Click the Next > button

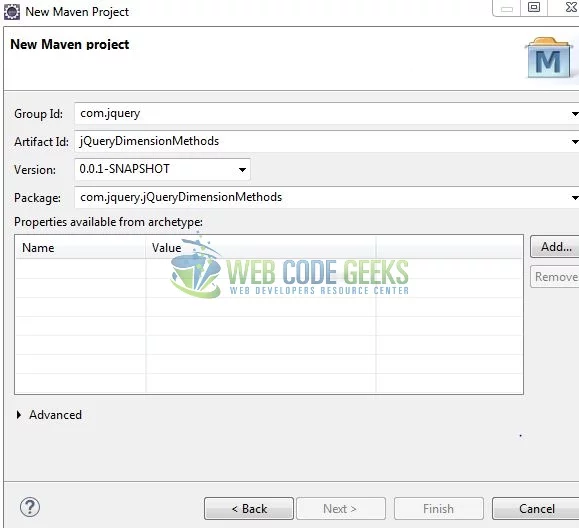[341, 509]
